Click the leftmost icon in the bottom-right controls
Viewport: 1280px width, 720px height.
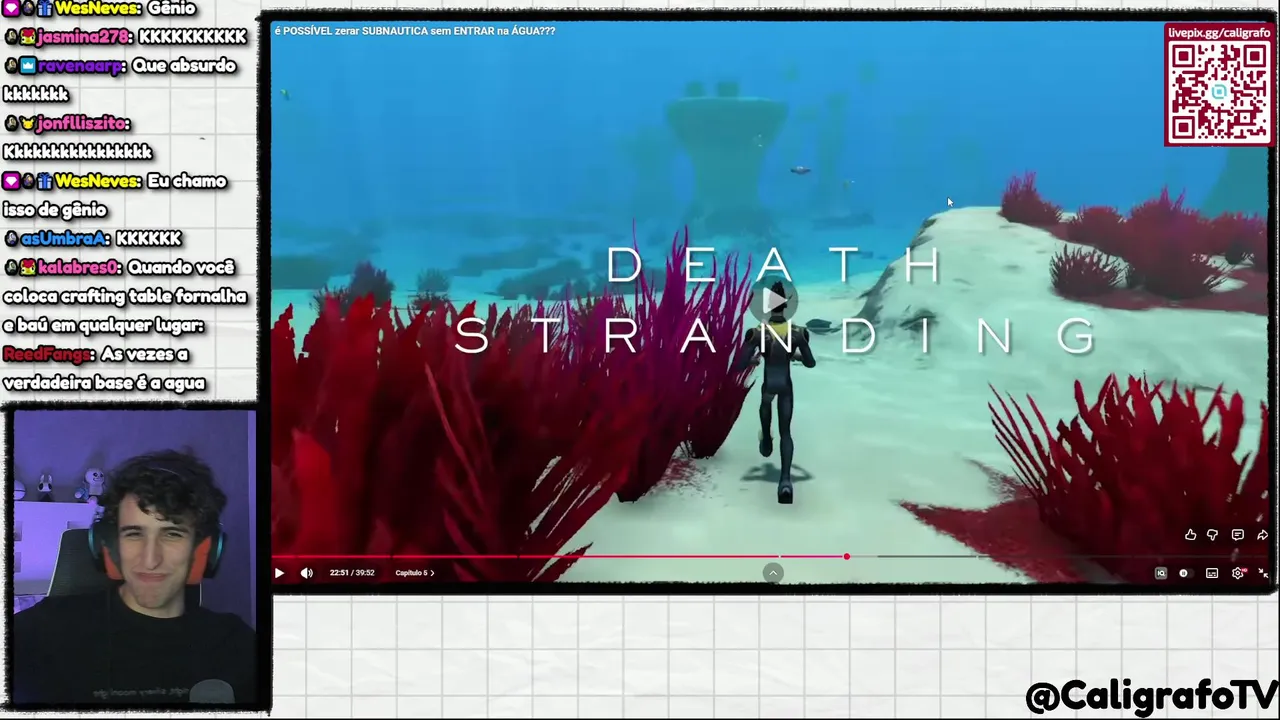(1160, 573)
